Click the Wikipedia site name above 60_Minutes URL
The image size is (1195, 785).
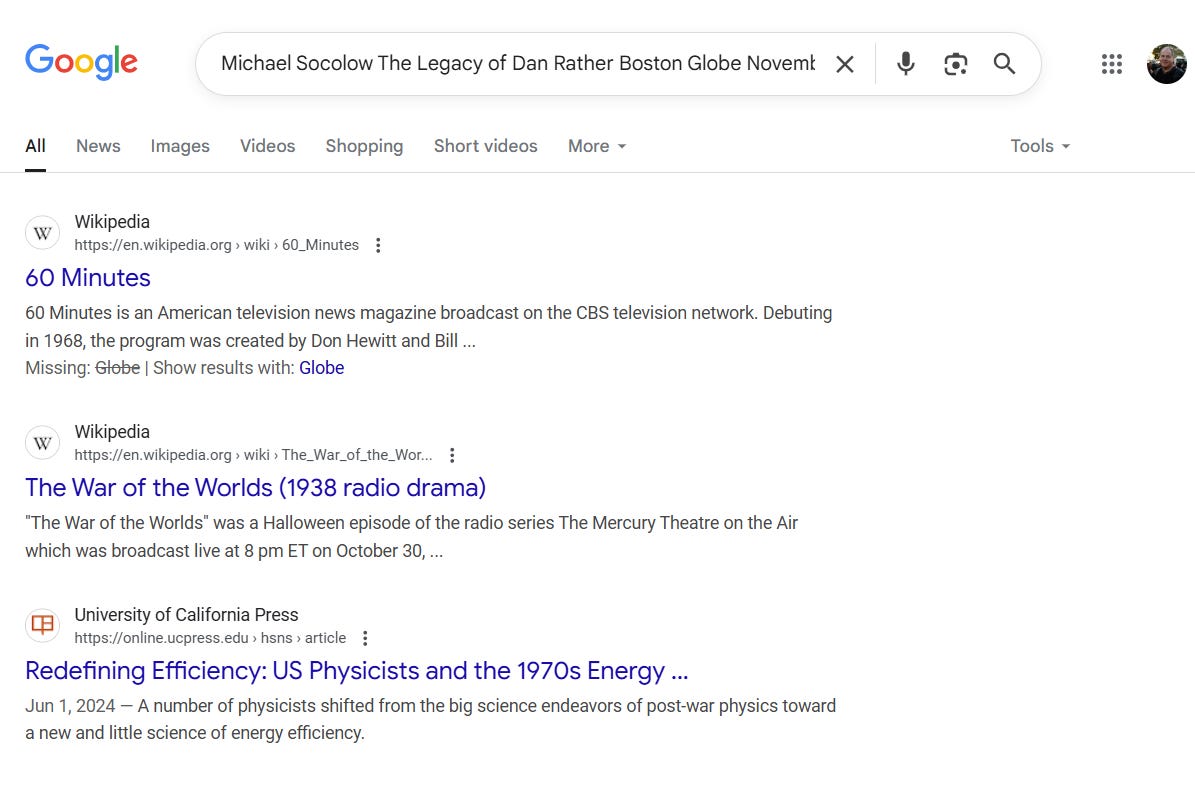coord(112,222)
